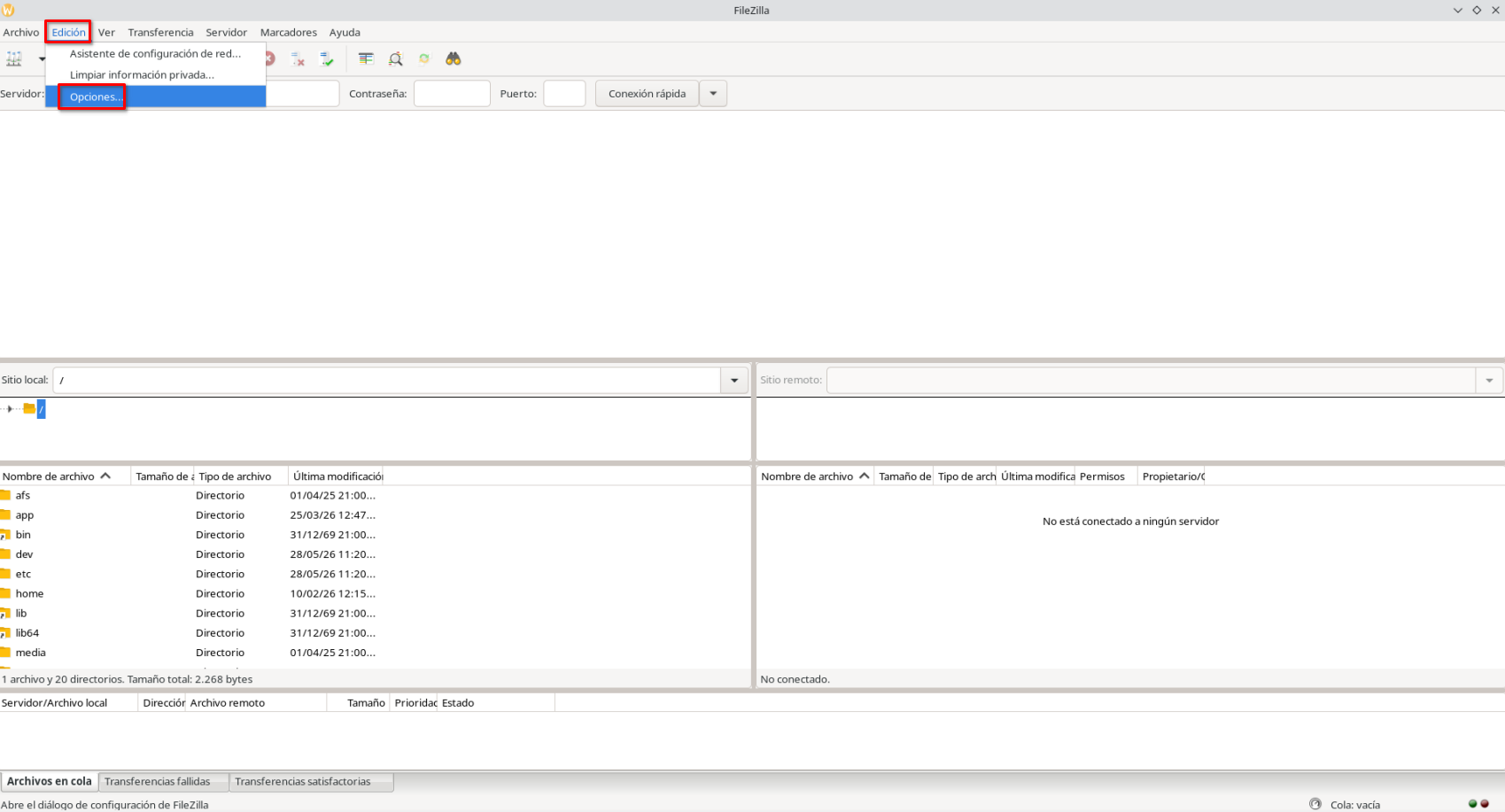Click the red activity LED indicator
The image size is (1505, 812).
point(1485,804)
